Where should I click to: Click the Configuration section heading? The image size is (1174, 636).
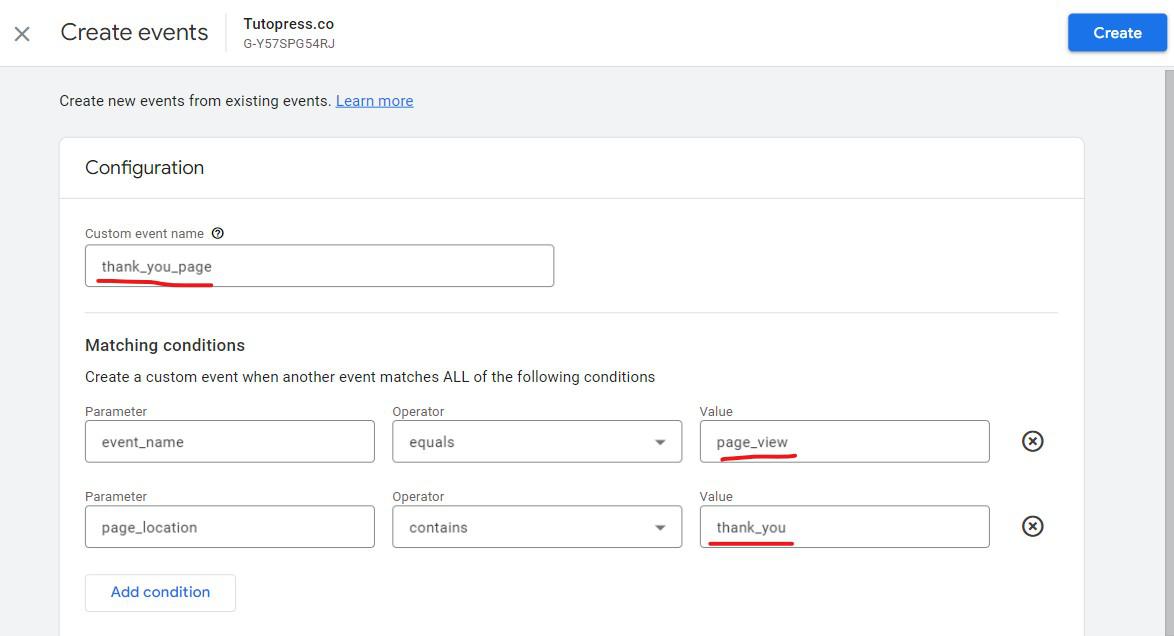pos(144,167)
